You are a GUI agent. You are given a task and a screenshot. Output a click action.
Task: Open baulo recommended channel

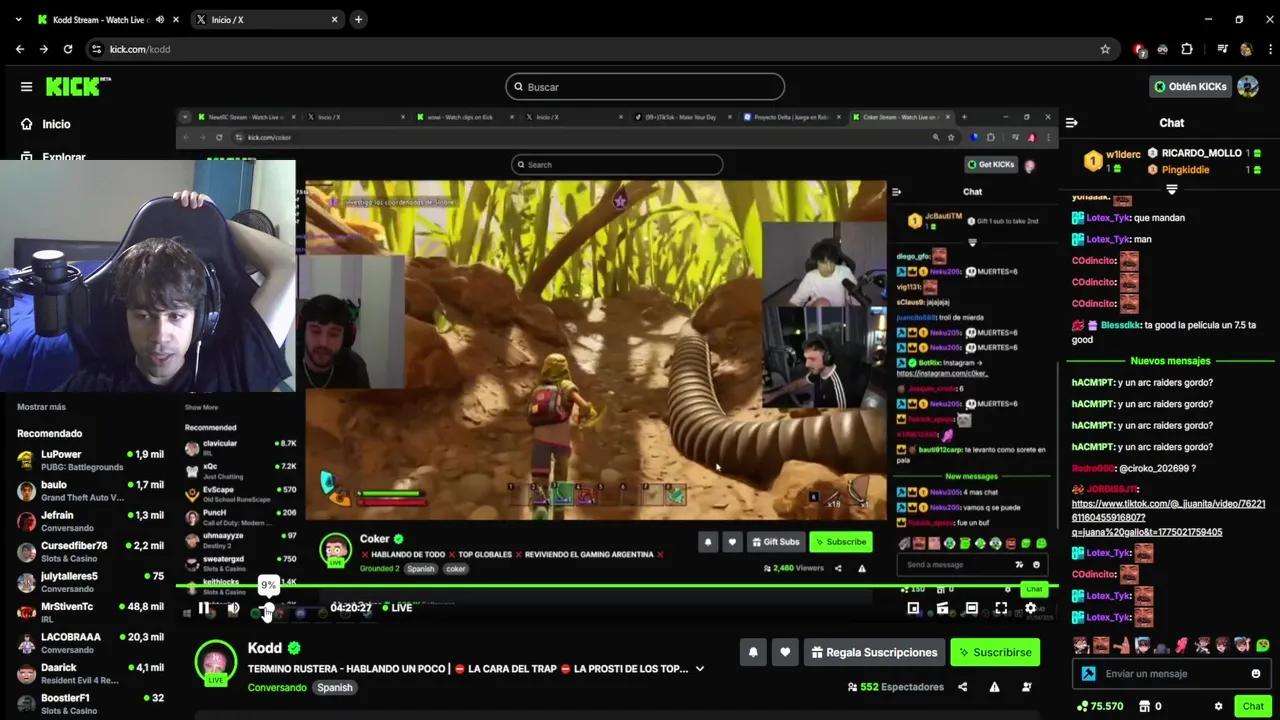click(90, 491)
